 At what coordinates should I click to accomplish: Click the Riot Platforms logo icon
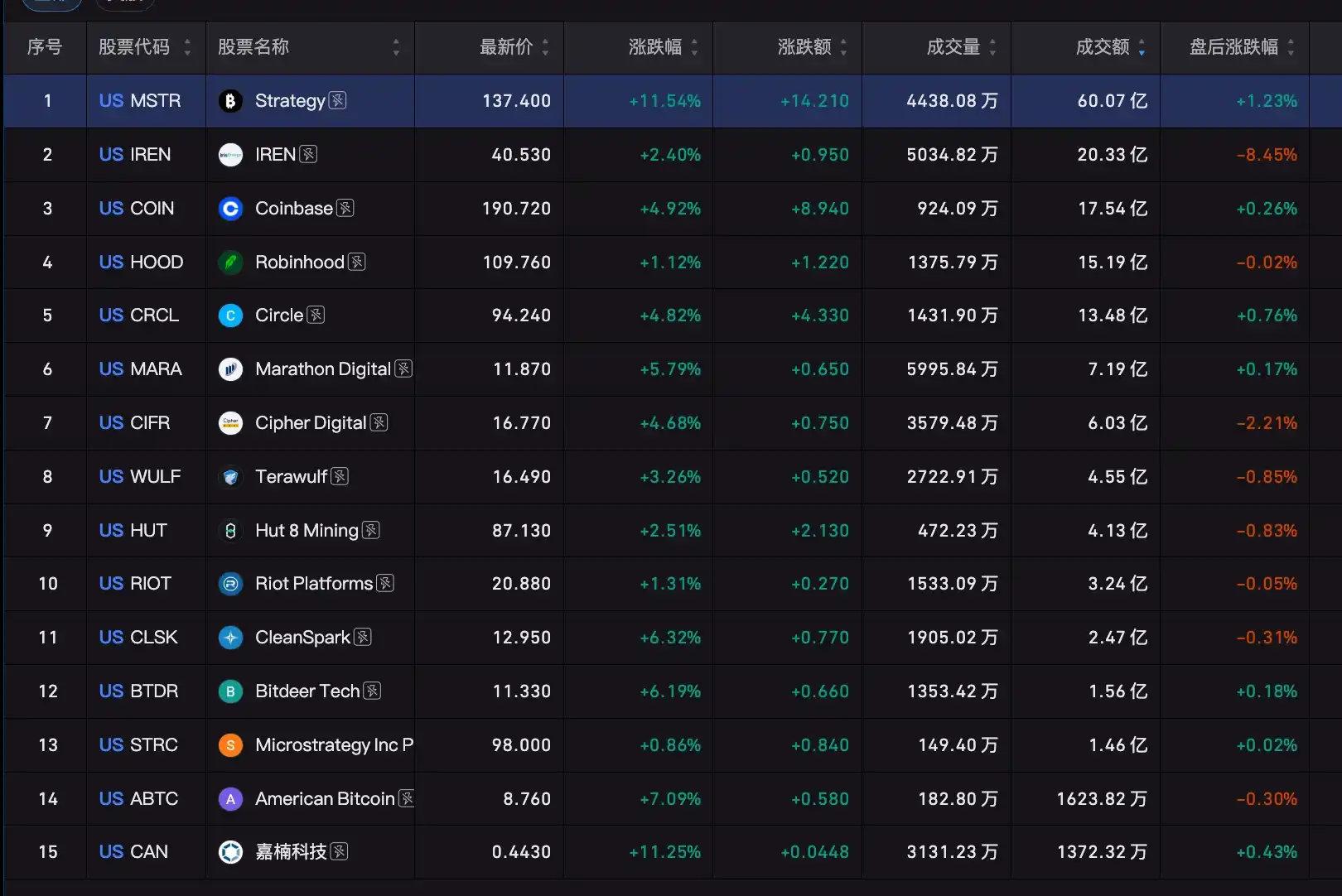click(230, 584)
